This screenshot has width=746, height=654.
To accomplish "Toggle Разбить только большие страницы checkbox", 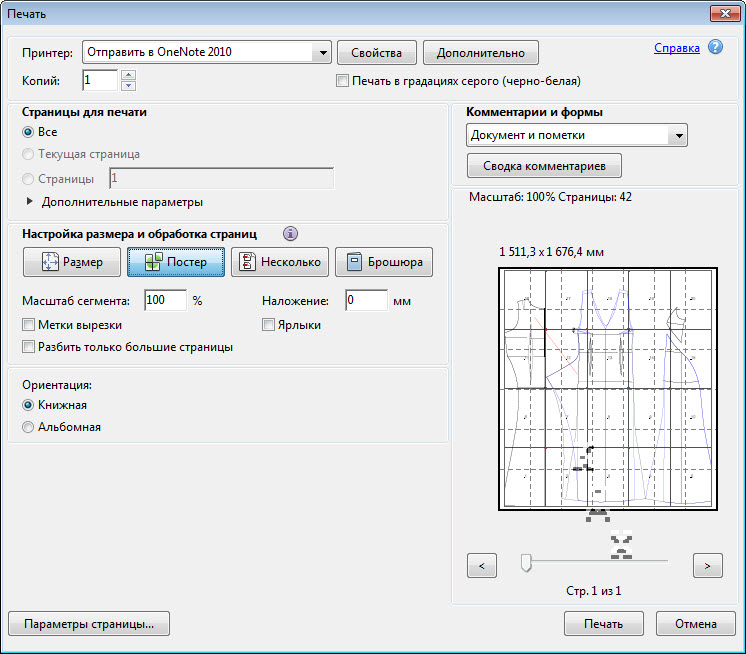I will (x=29, y=347).
